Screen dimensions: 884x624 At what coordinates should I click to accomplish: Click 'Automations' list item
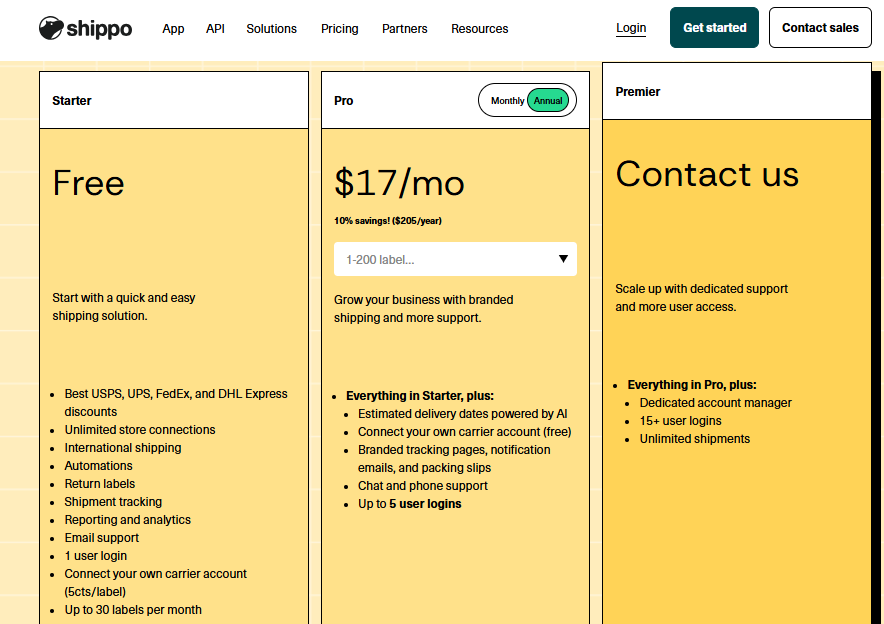(x=98, y=466)
